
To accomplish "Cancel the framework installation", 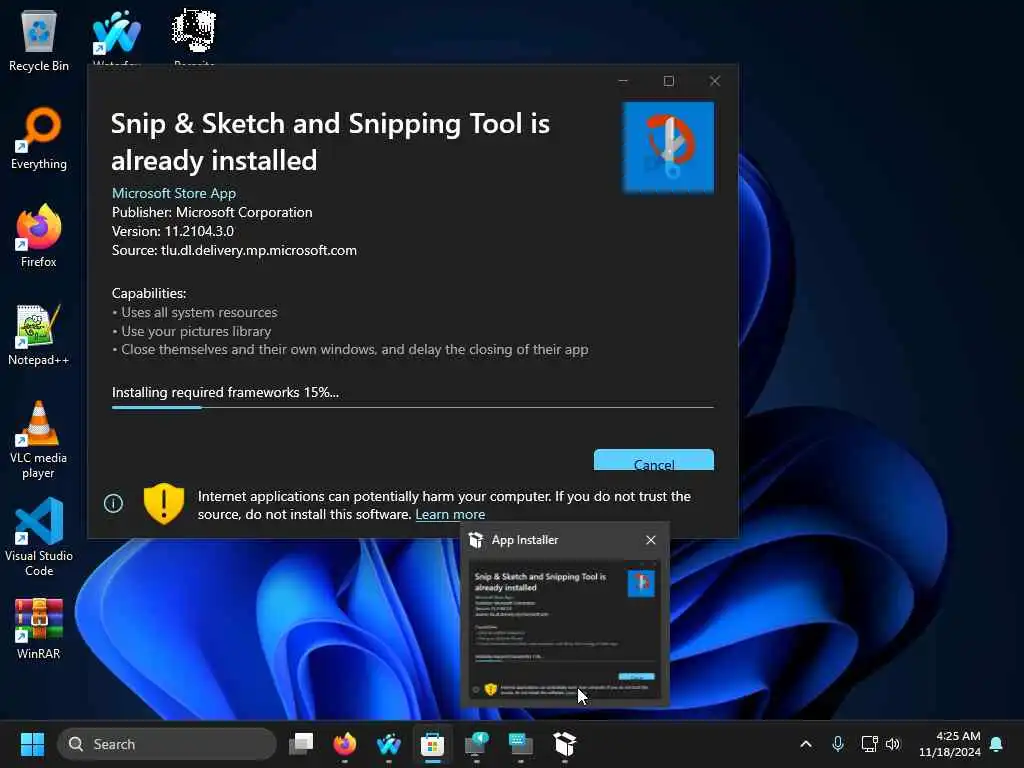I will coord(654,460).
